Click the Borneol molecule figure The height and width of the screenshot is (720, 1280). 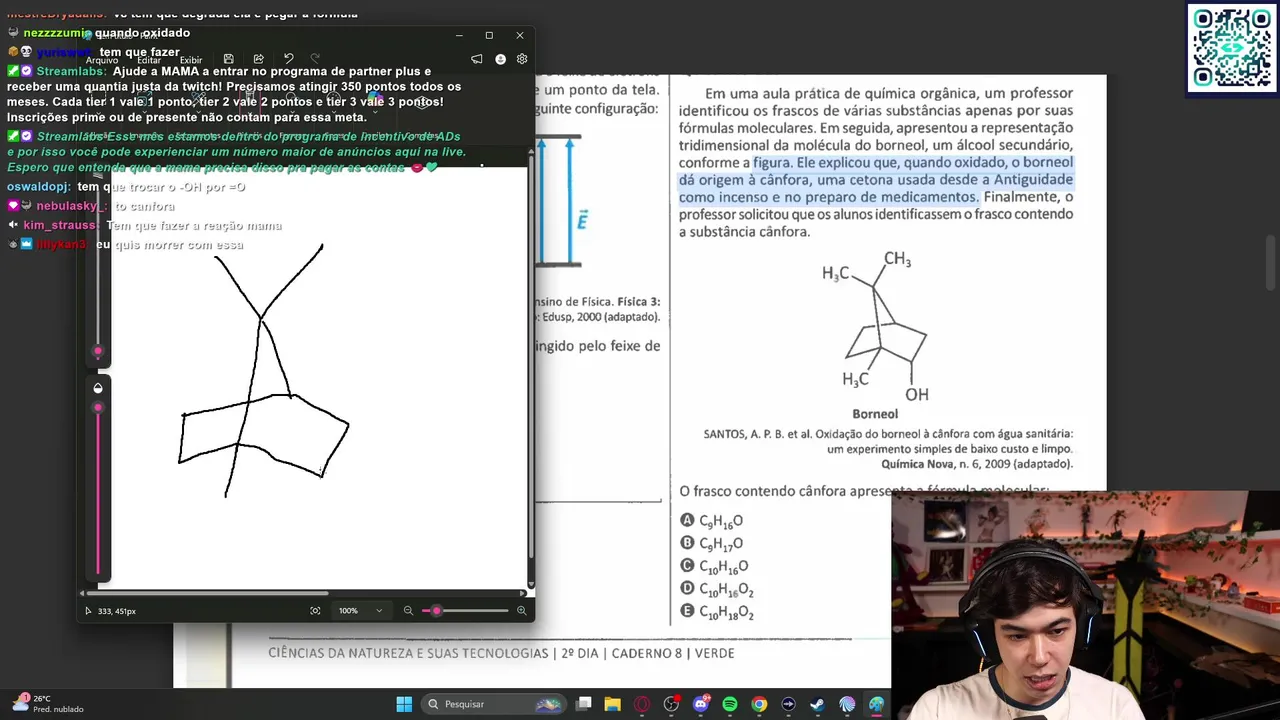(x=877, y=327)
